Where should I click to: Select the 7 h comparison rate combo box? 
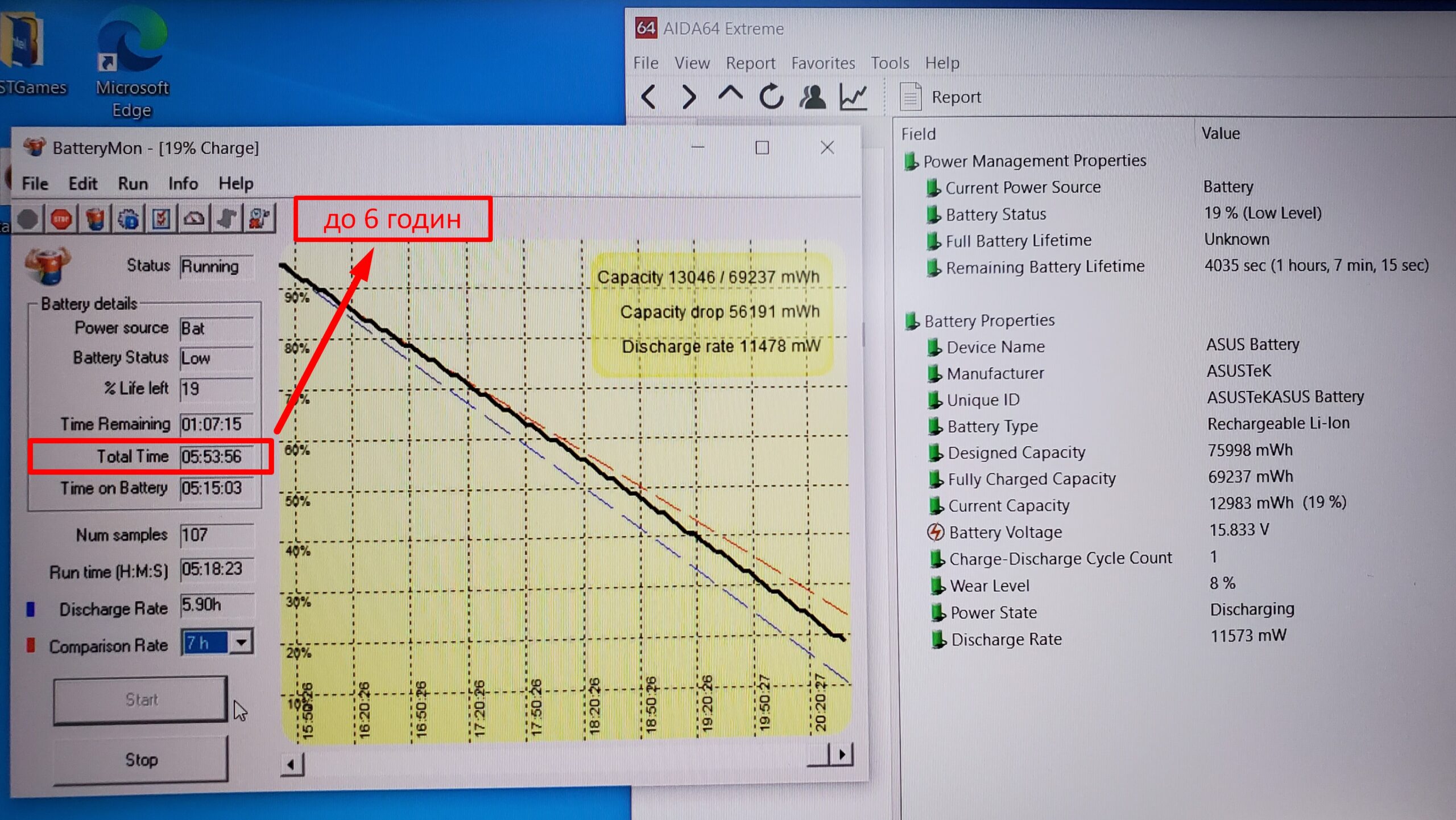click(205, 643)
